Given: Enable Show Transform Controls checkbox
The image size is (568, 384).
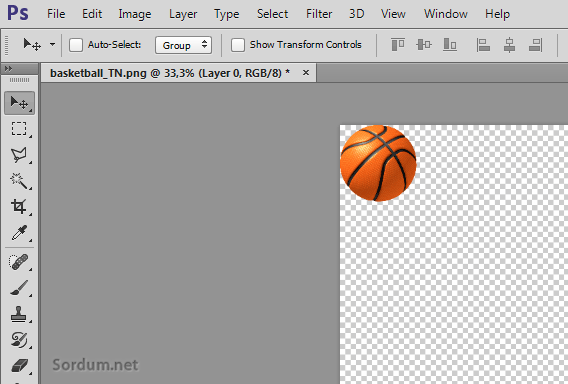Looking at the screenshot, I should point(238,45).
